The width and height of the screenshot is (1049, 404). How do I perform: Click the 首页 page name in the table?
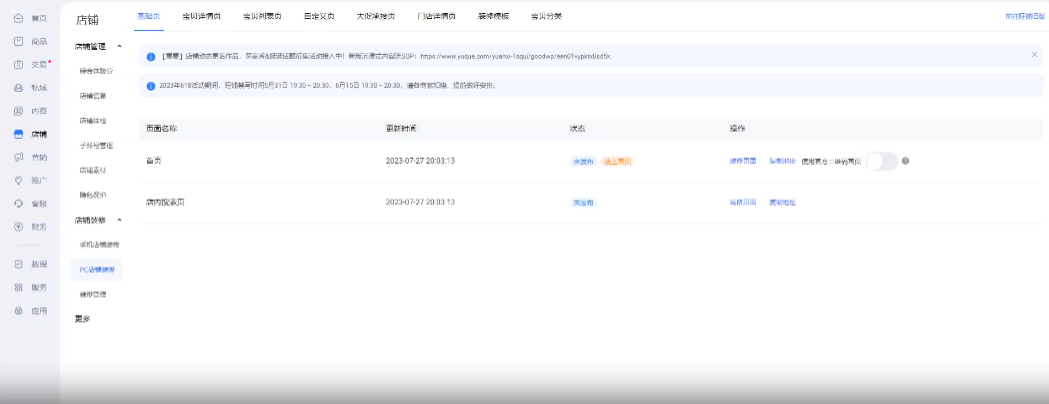click(153, 161)
